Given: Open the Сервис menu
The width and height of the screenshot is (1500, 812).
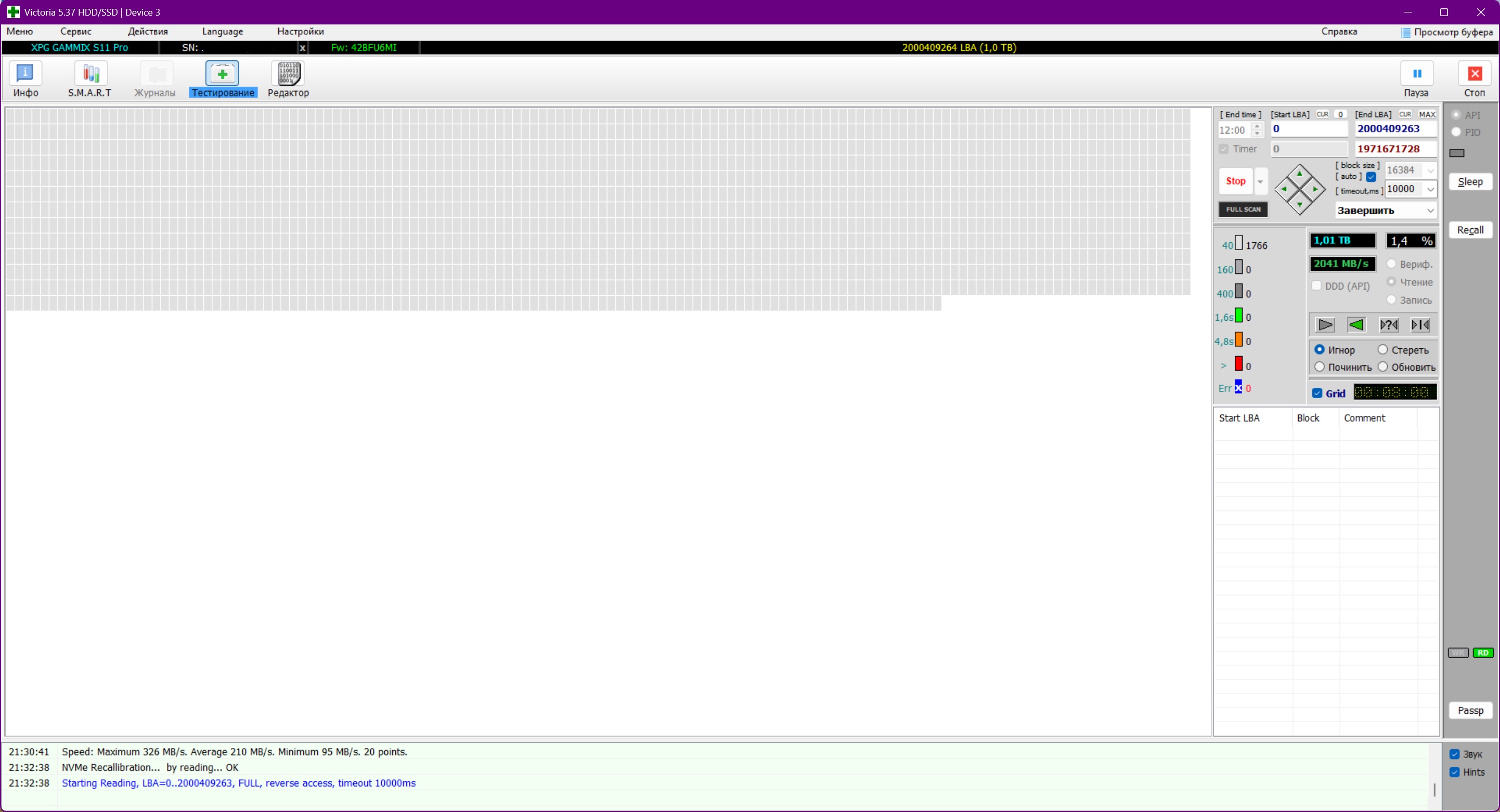Looking at the screenshot, I should (76, 31).
